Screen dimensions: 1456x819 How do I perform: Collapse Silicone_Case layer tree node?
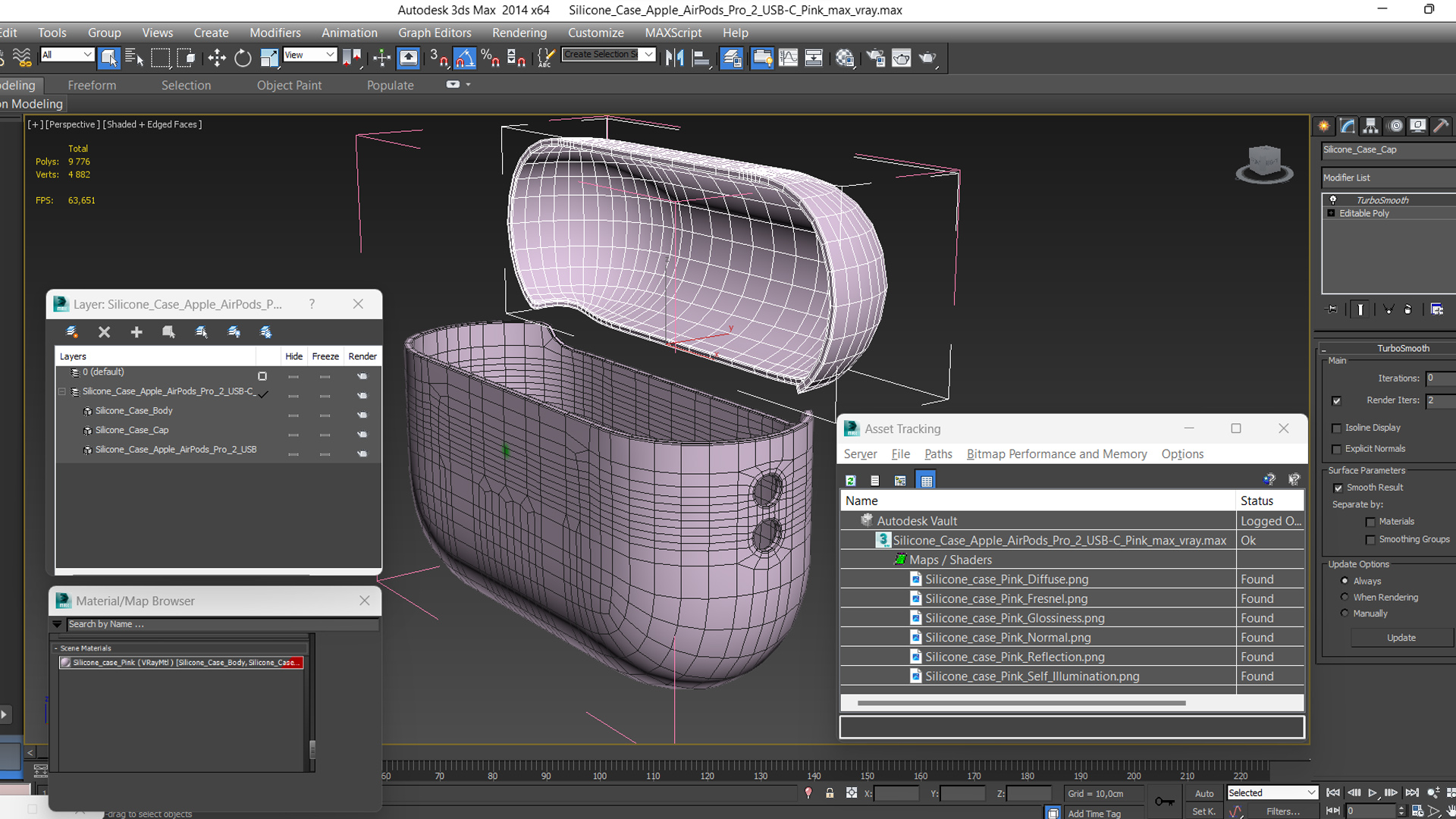coord(62,392)
